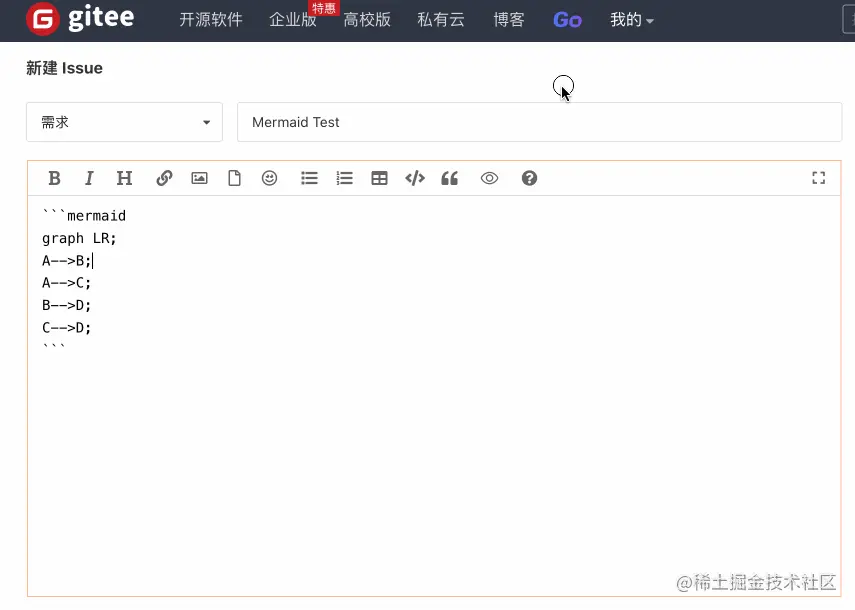Open the 企业版 navigation item

[x=293, y=20]
